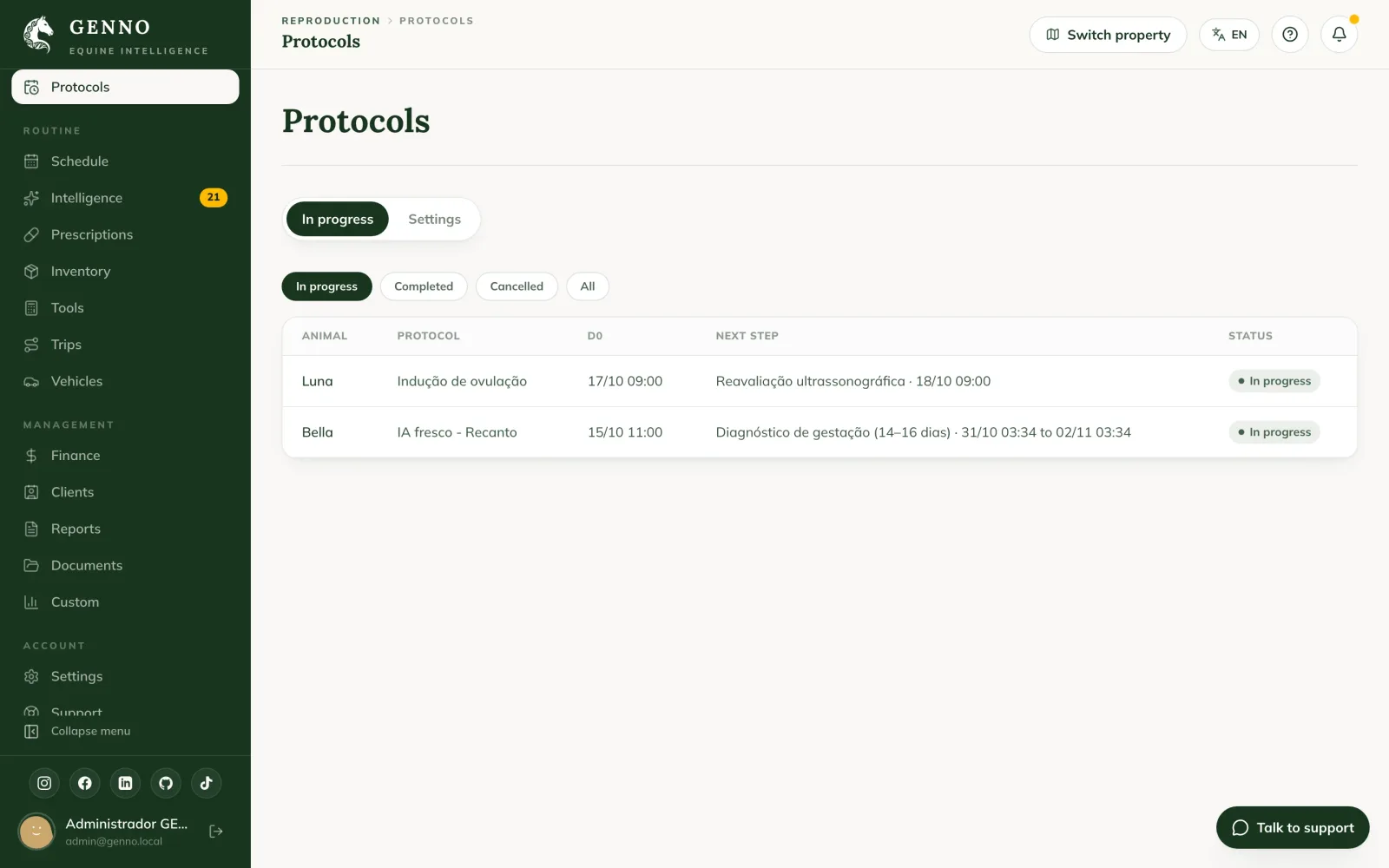The image size is (1389, 868).
Task: Select the top In progress tab
Action: point(338,220)
